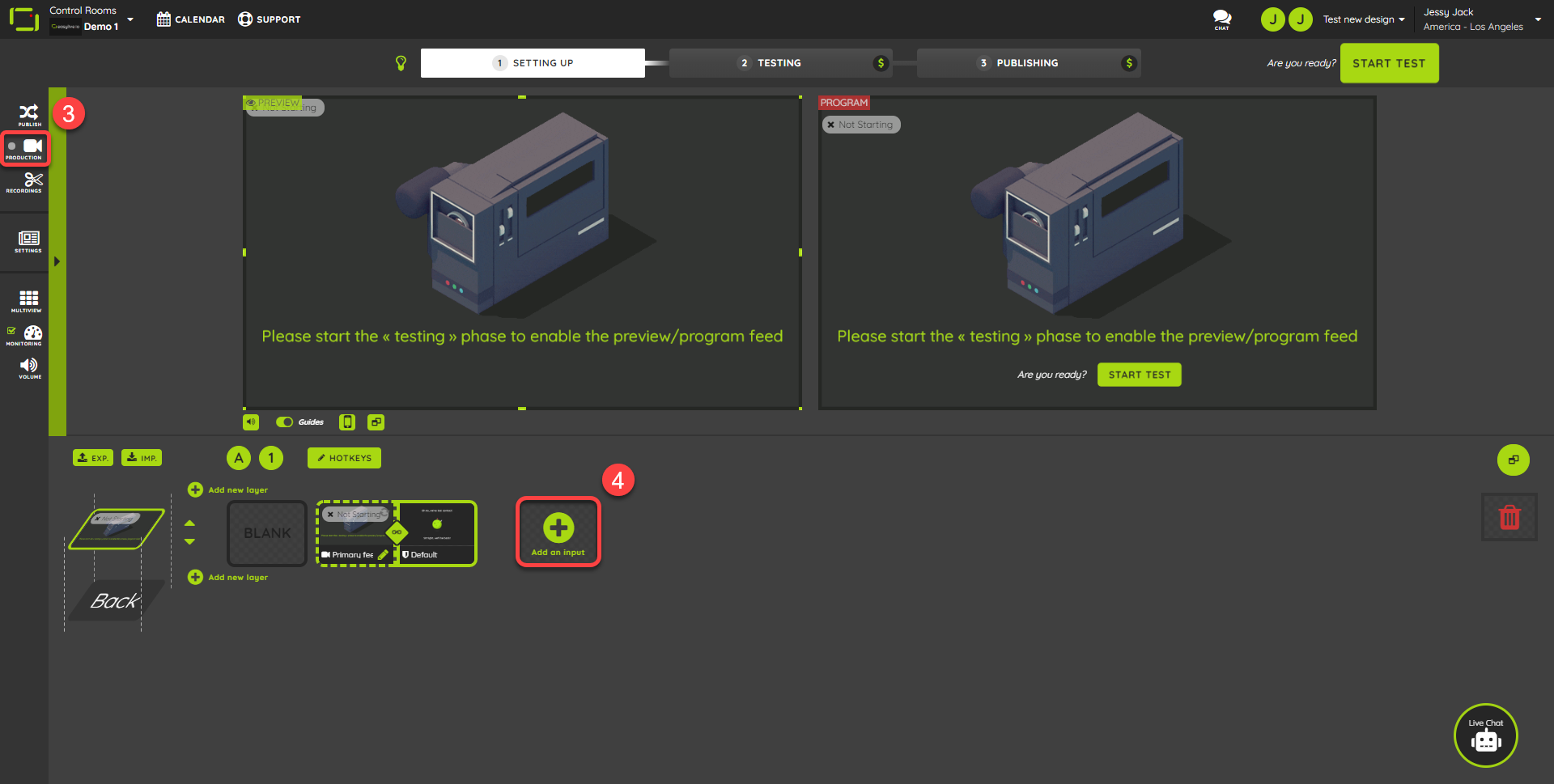The image size is (1554, 784).
Task: Click the lower Add new layer
Action: click(x=228, y=577)
